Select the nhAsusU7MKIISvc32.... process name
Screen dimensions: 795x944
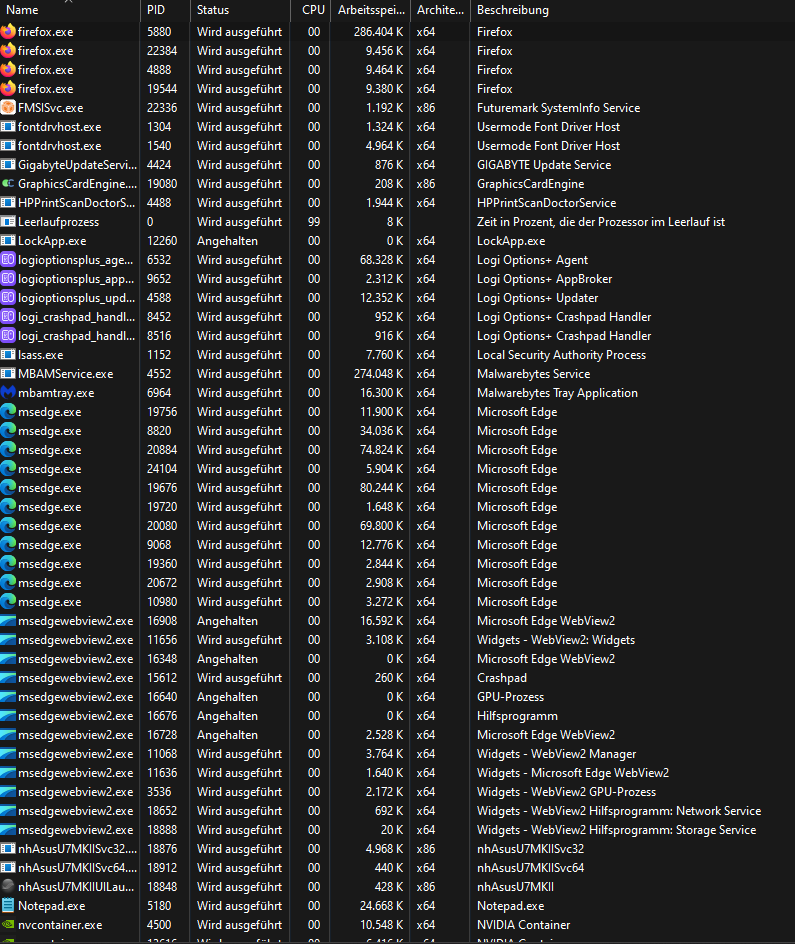(78, 849)
